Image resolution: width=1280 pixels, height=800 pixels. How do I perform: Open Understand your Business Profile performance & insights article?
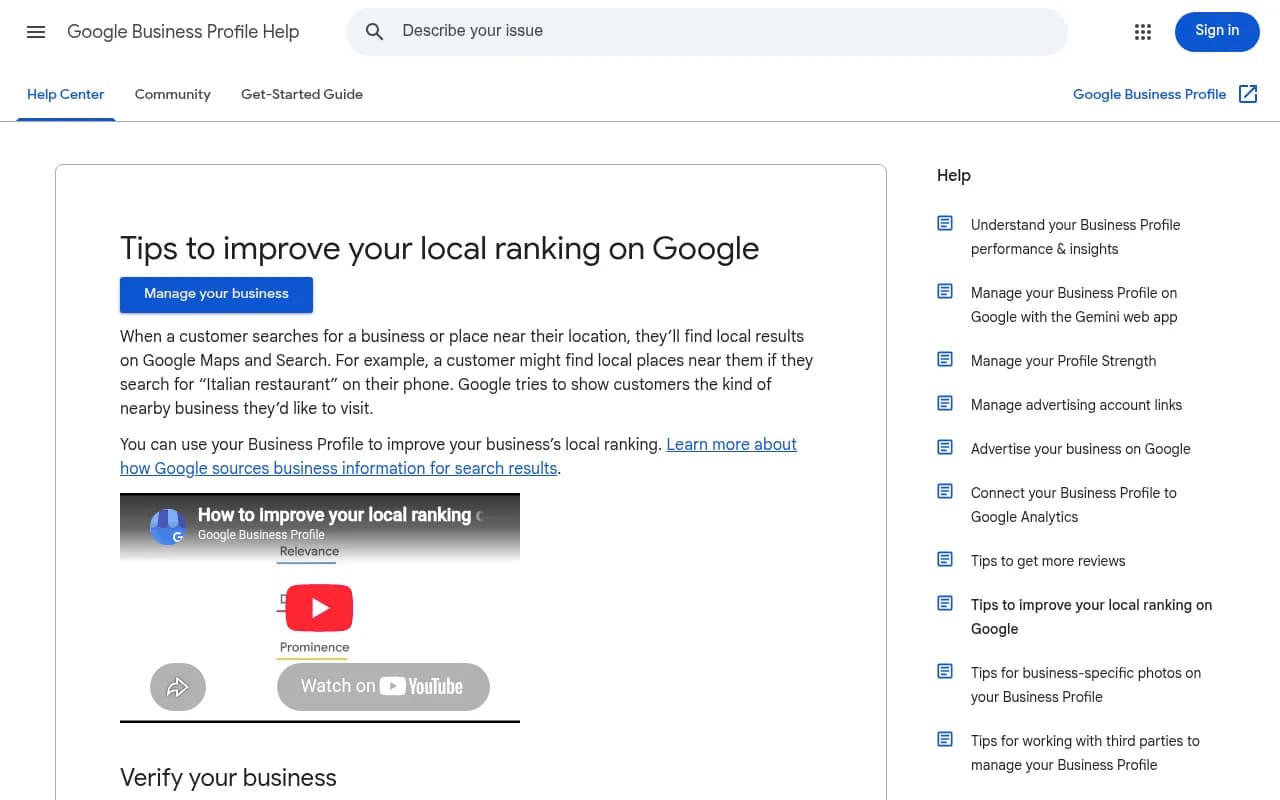(1075, 237)
